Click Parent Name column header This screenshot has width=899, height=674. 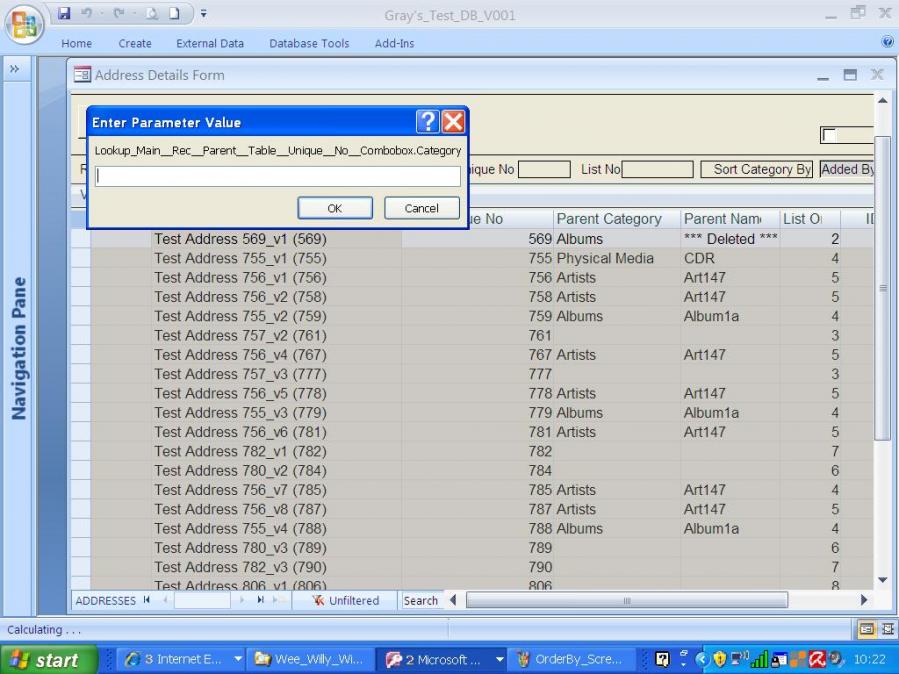coord(729,219)
